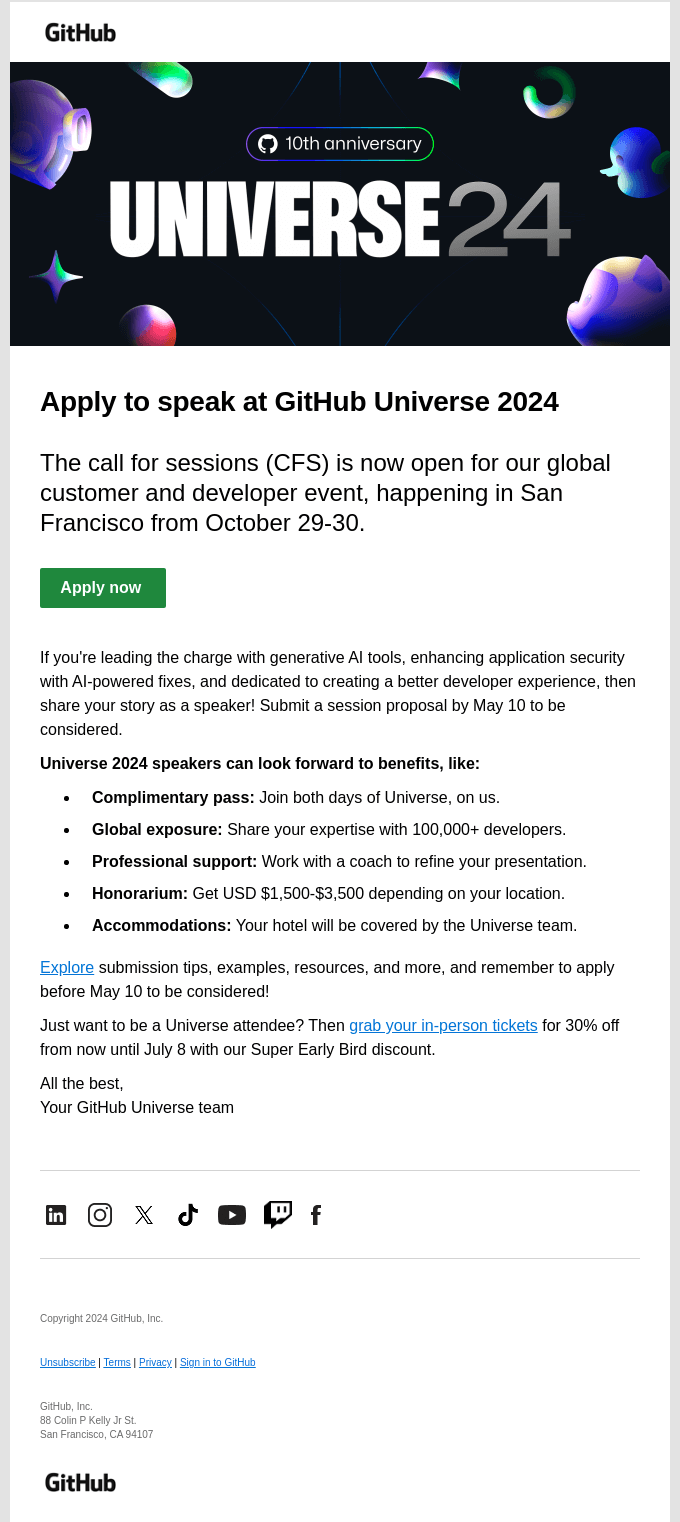Click the Unsubscribe link
680x1522 pixels.
(x=67, y=1362)
